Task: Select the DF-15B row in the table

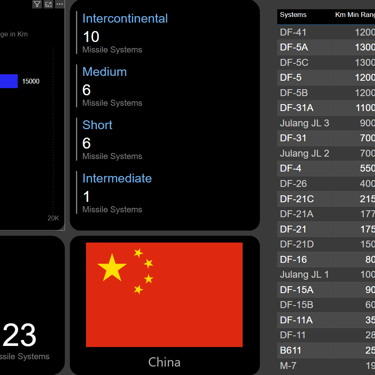Action: tap(326, 305)
